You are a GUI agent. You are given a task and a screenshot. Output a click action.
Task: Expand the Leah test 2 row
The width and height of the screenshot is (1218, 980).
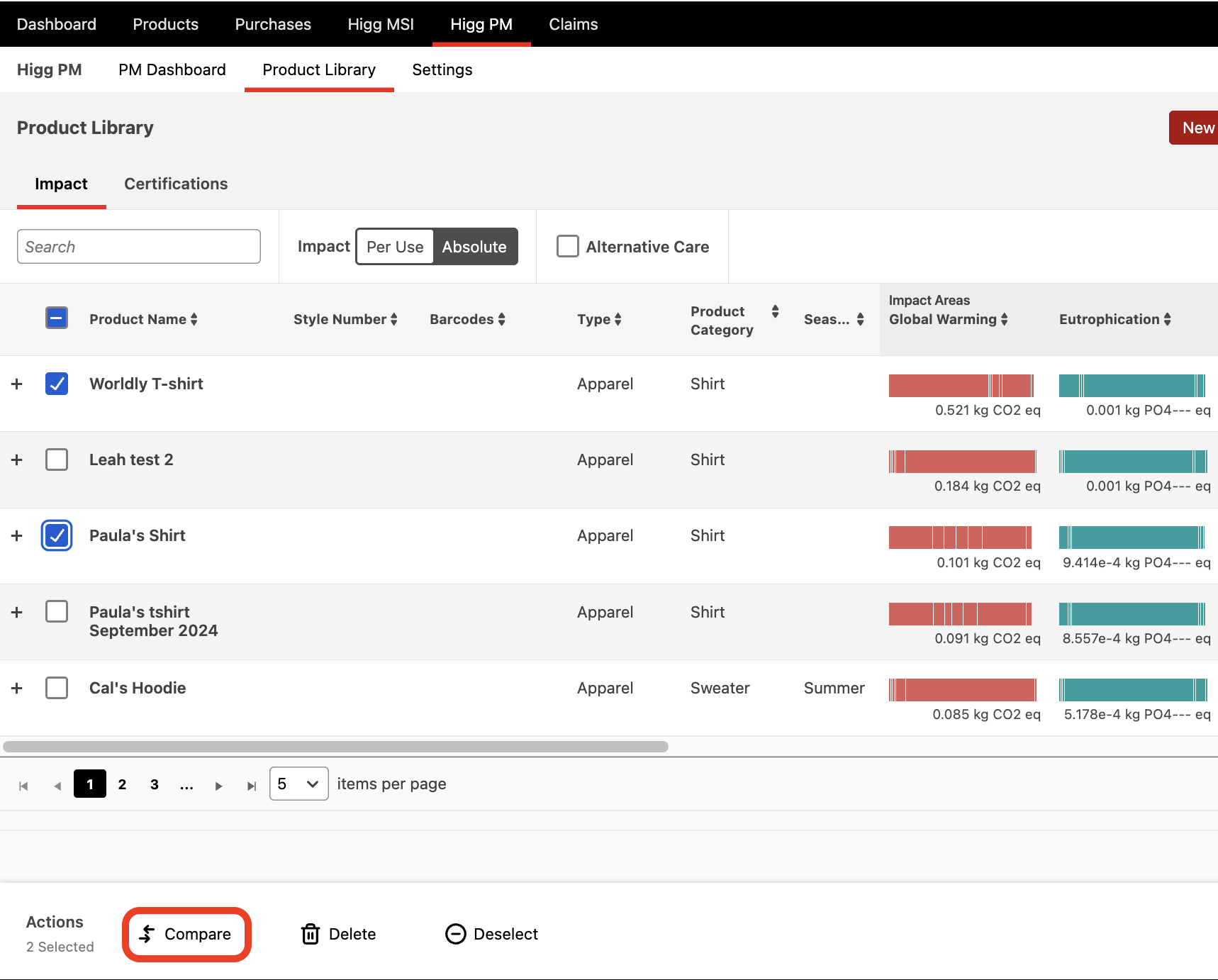pos(17,460)
